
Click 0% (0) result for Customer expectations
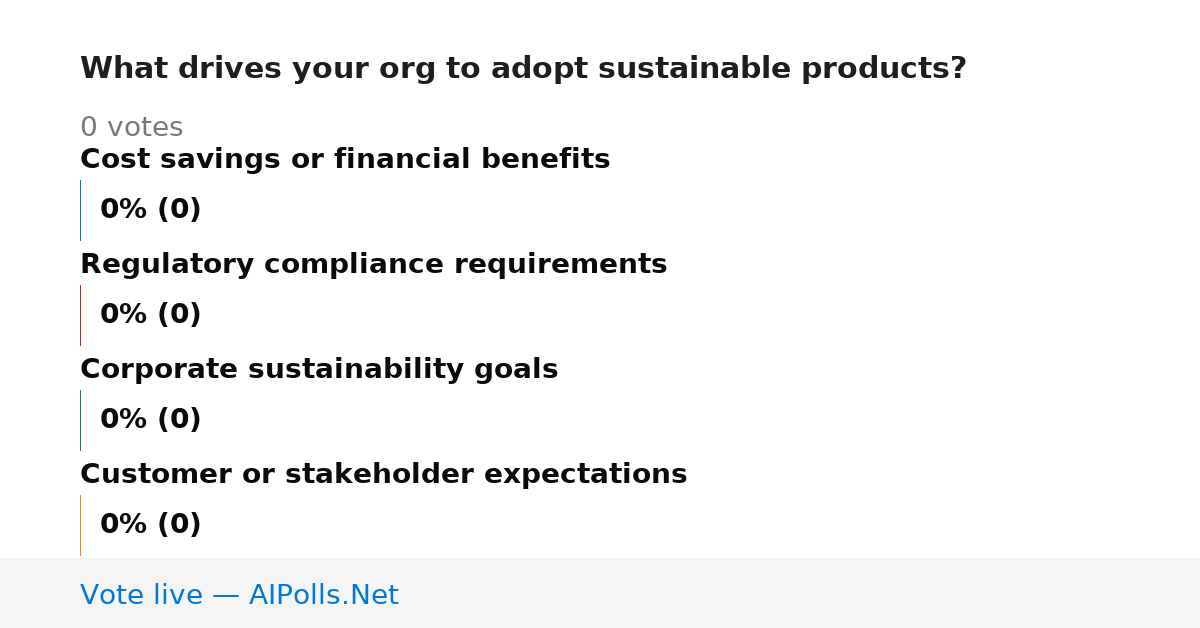151,525
